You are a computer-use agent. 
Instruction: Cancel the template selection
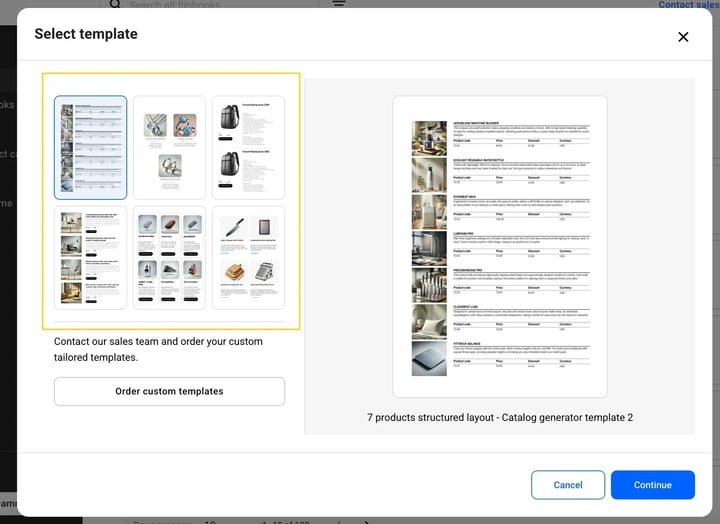coord(568,485)
